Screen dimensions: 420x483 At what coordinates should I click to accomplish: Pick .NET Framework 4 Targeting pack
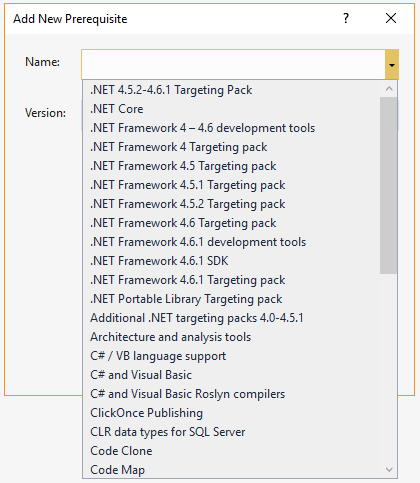coord(231,147)
